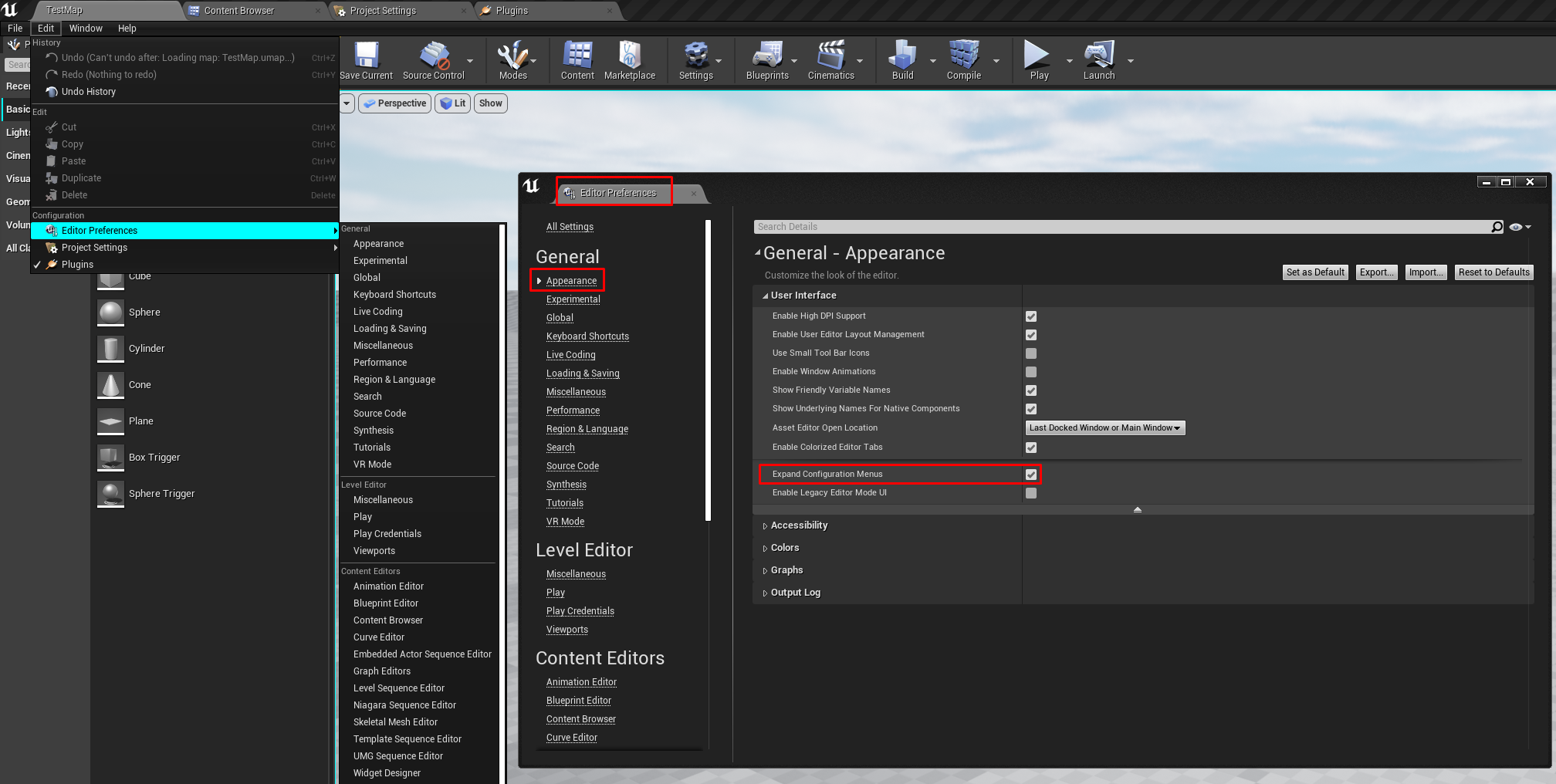Open the Window menu

point(86,29)
